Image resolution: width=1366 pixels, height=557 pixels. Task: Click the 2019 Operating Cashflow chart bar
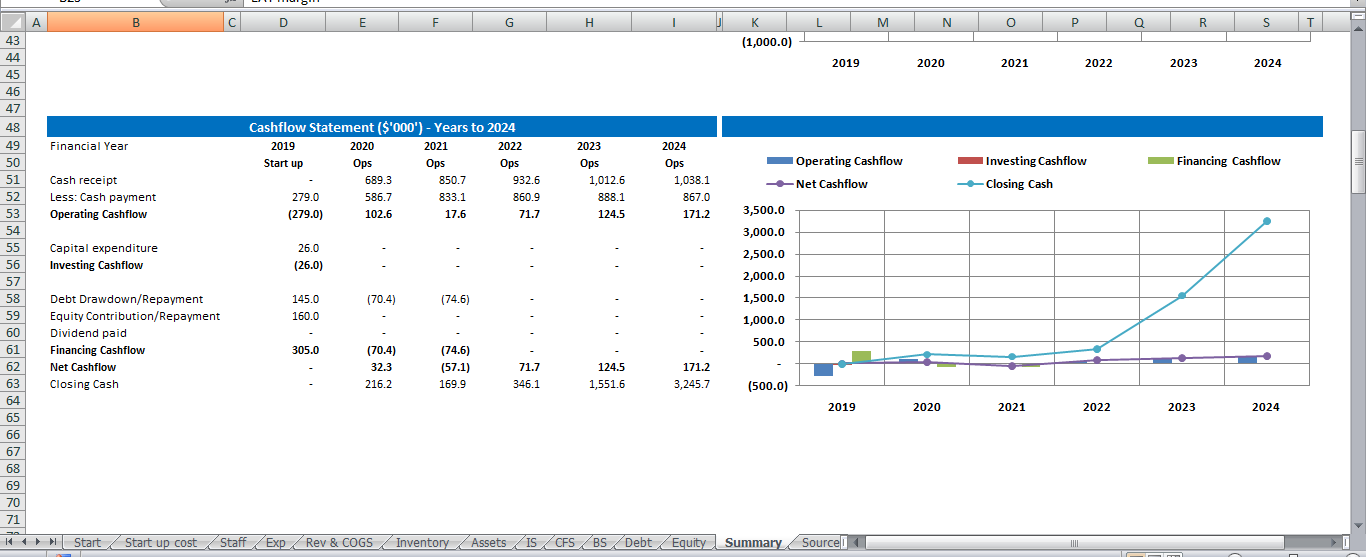pos(823,369)
